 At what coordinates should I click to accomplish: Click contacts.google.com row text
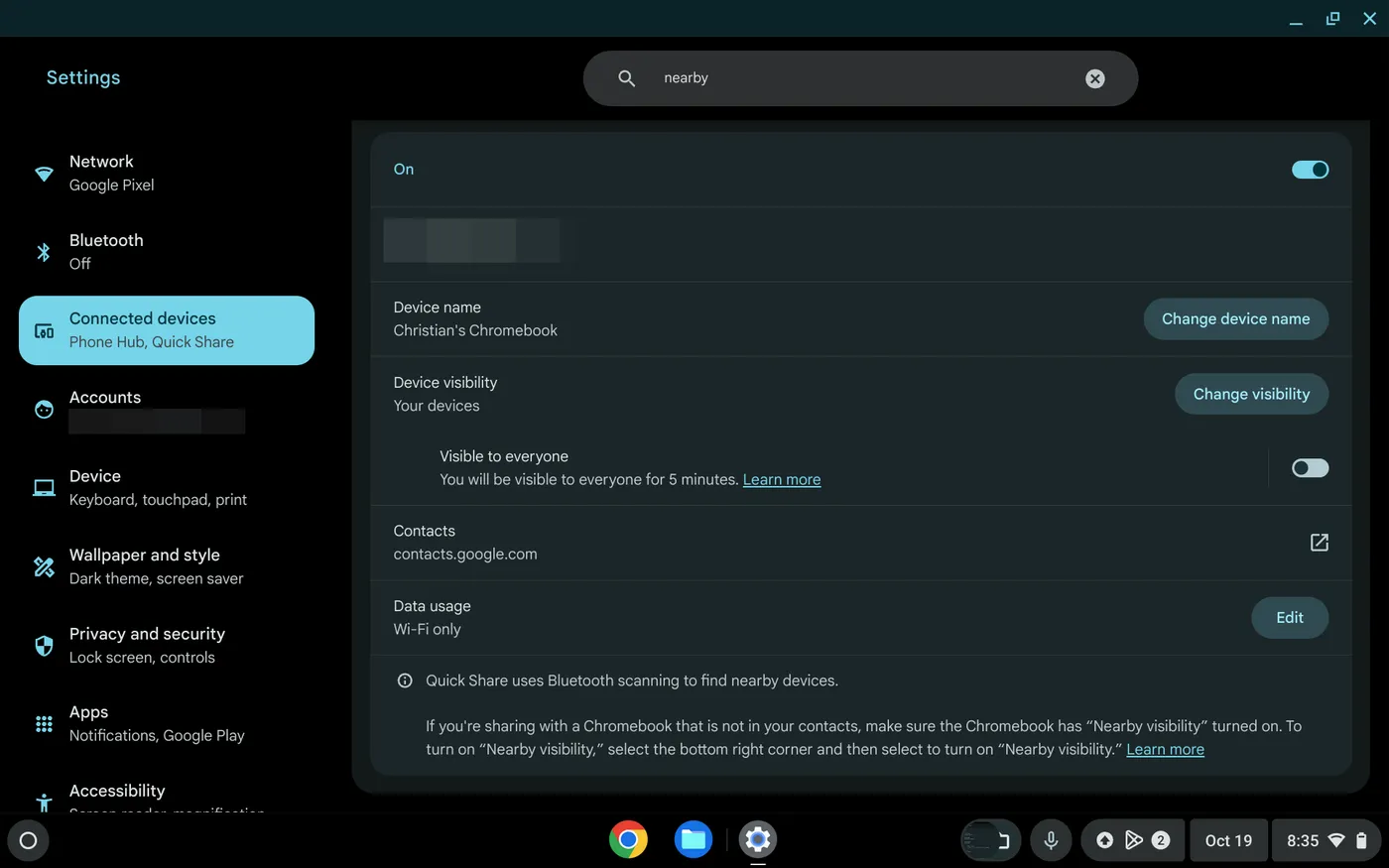[x=465, y=555]
